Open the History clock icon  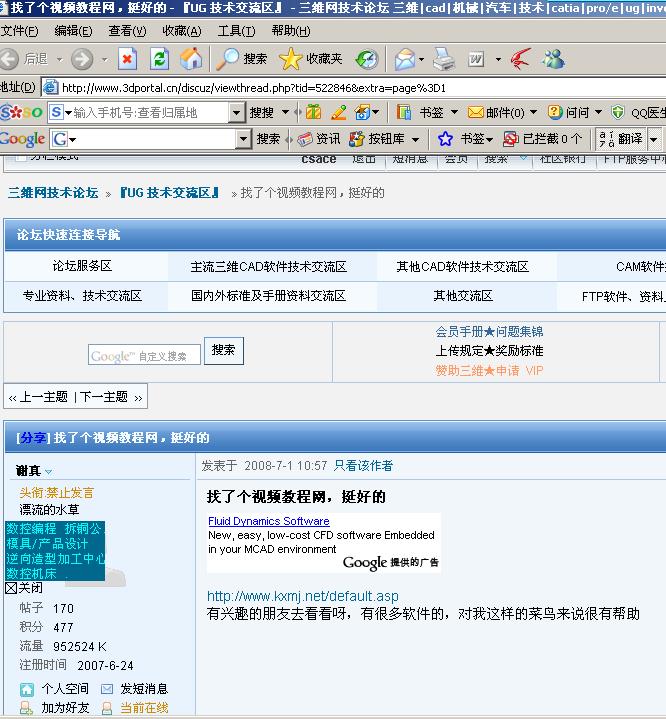[366, 59]
